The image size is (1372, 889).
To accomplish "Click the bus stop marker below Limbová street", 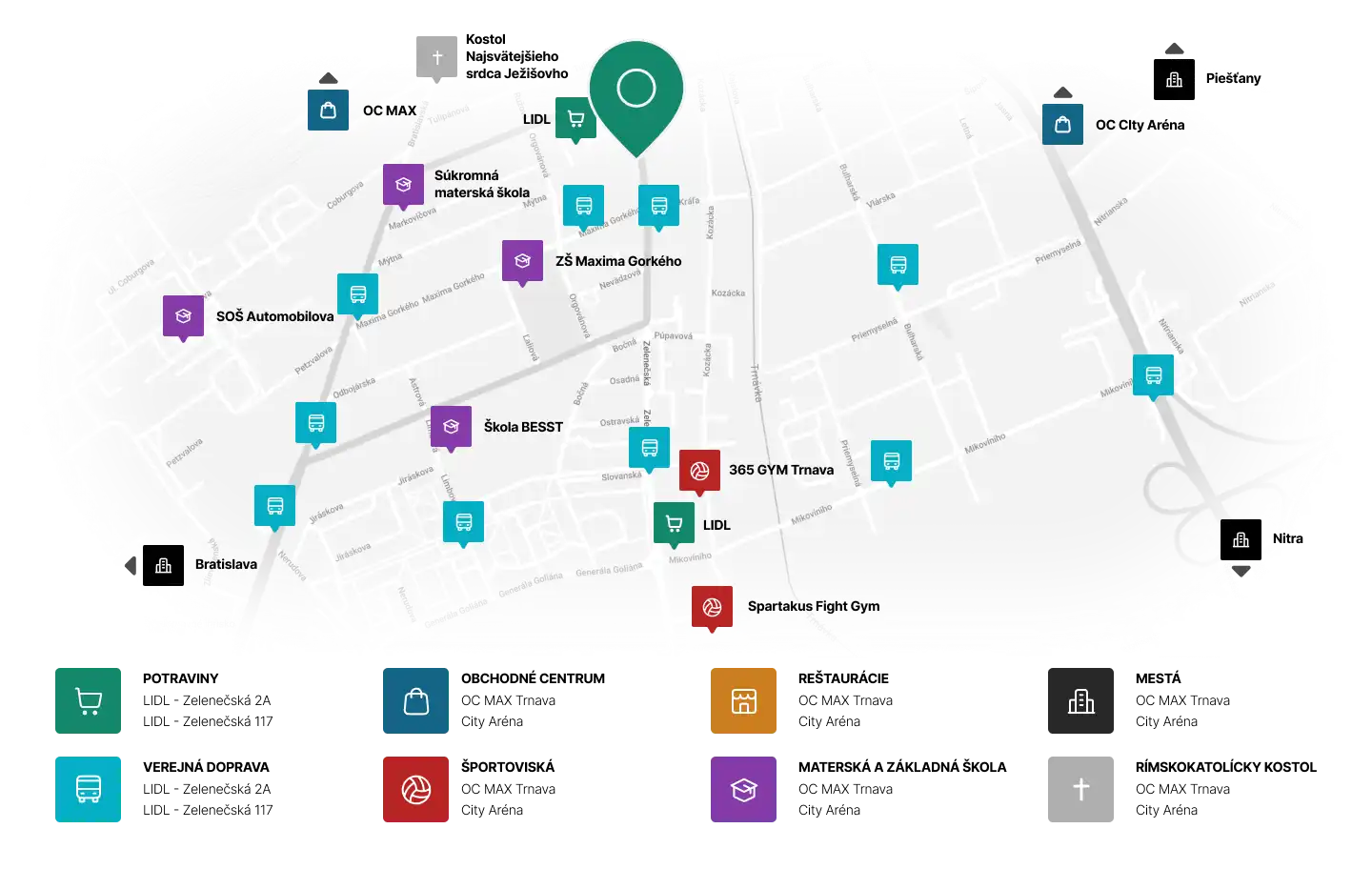I will pyautogui.click(x=463, y=522).
